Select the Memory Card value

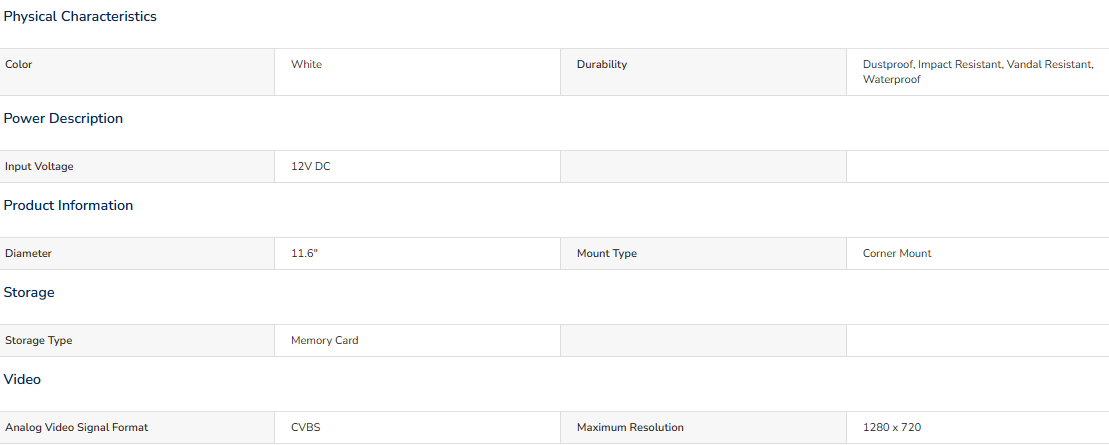pos(325,340)
